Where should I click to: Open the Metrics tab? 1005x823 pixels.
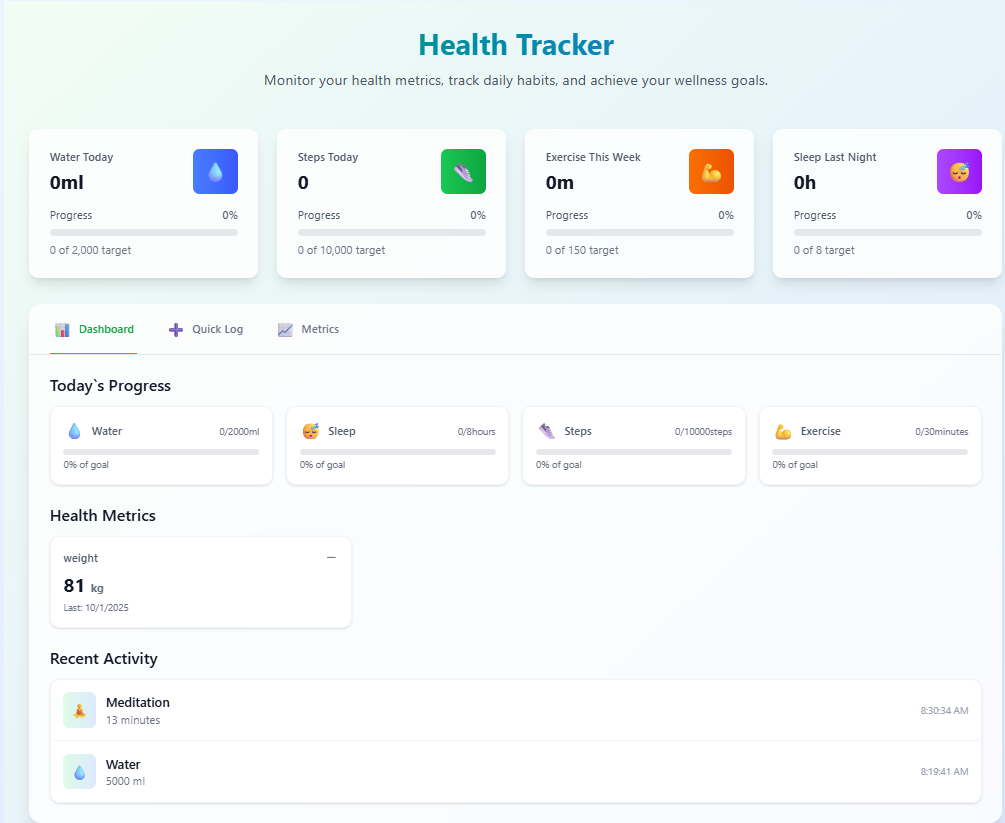[x=308, y=329]
